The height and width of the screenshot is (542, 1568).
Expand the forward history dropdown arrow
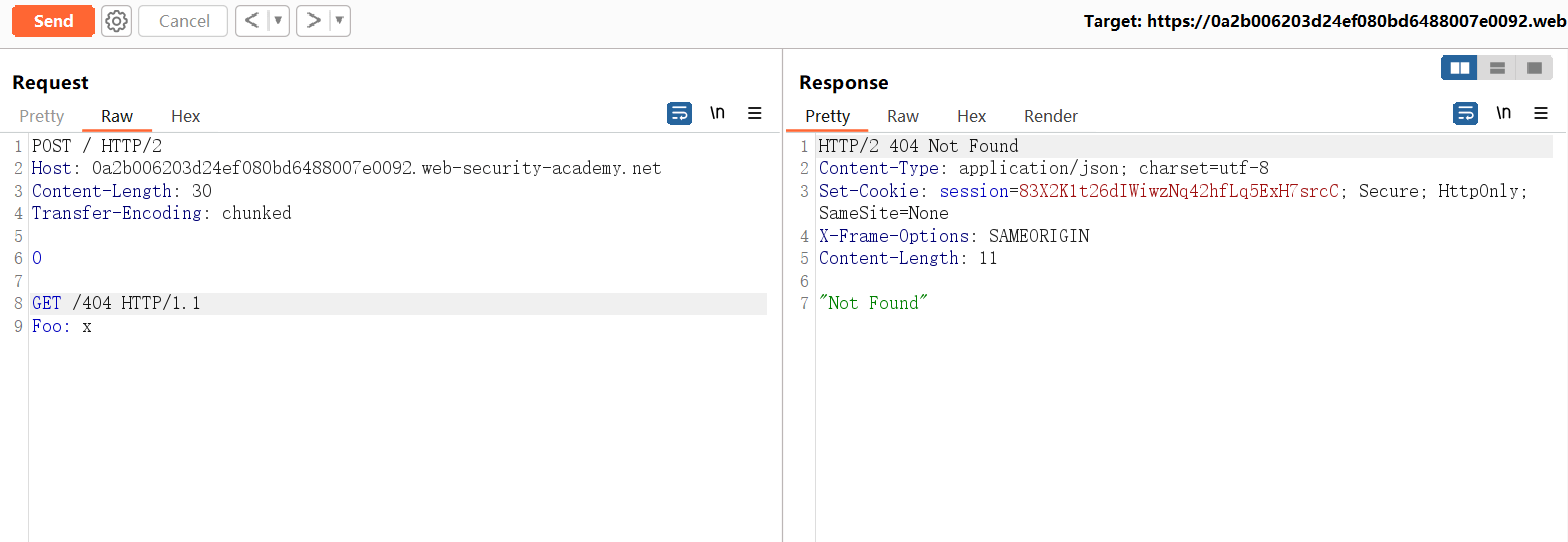click(339, 21)
